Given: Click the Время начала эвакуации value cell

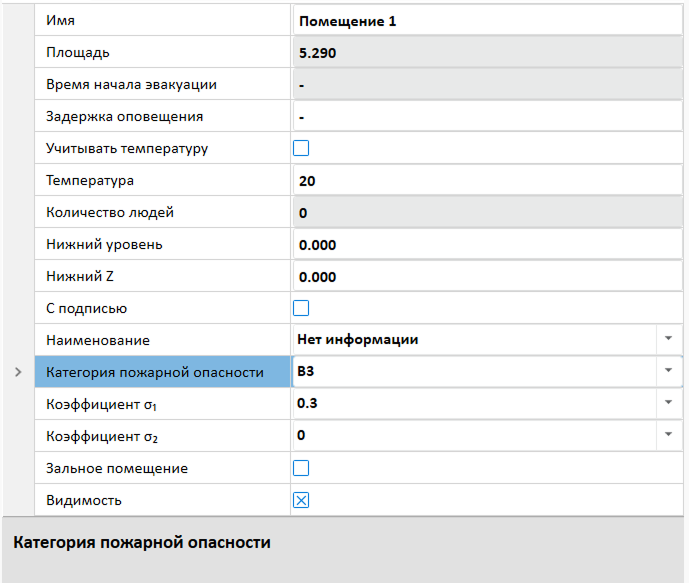Looking at the screenshot, I should click(487, 85).
